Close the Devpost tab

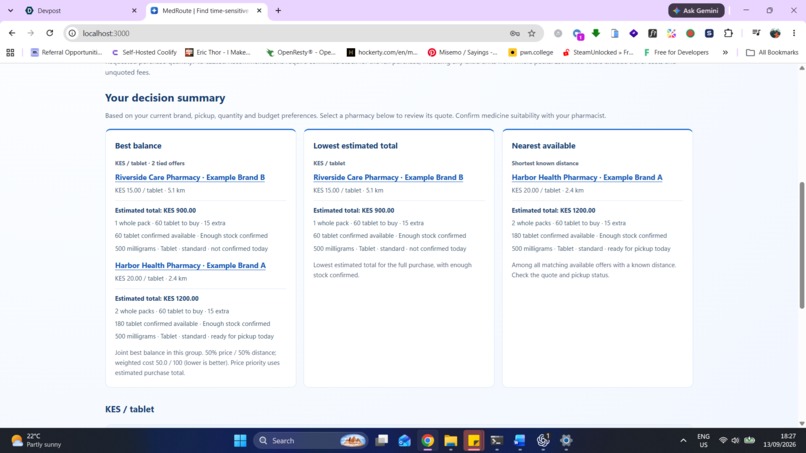click(134, 10)
